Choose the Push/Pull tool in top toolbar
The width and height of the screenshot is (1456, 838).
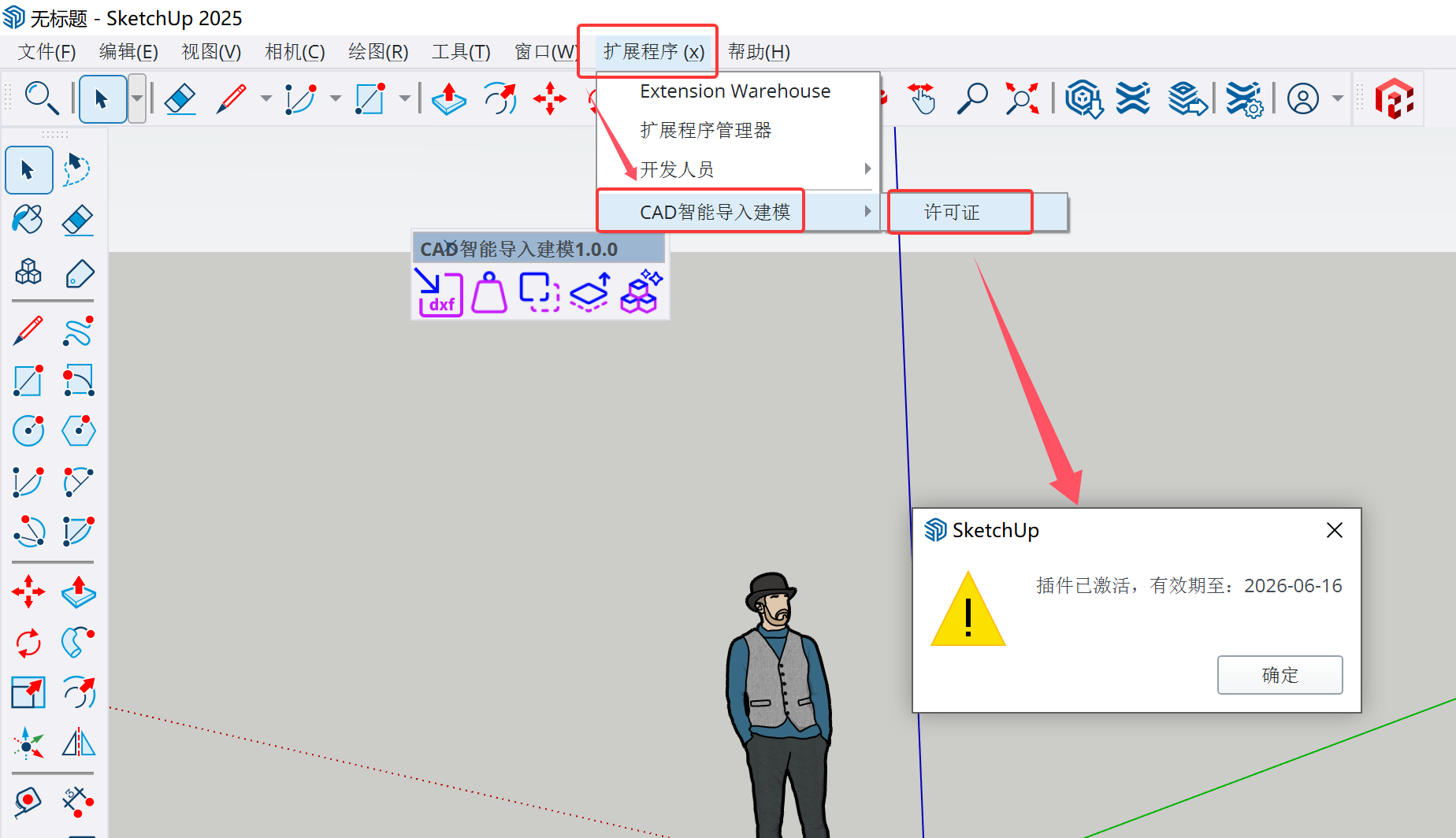click(449, 99)
